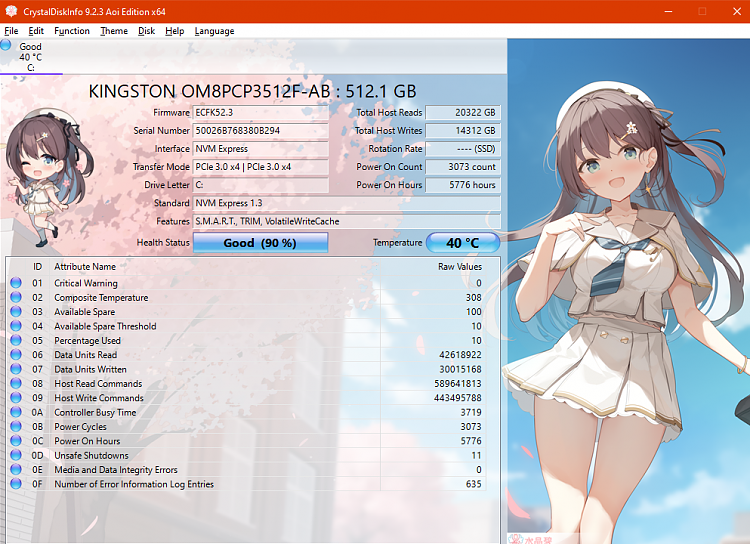This screenshot has width=750, height=544.
Task: Select the C: drive tab showing 40 °C
Action: point(31,57)
